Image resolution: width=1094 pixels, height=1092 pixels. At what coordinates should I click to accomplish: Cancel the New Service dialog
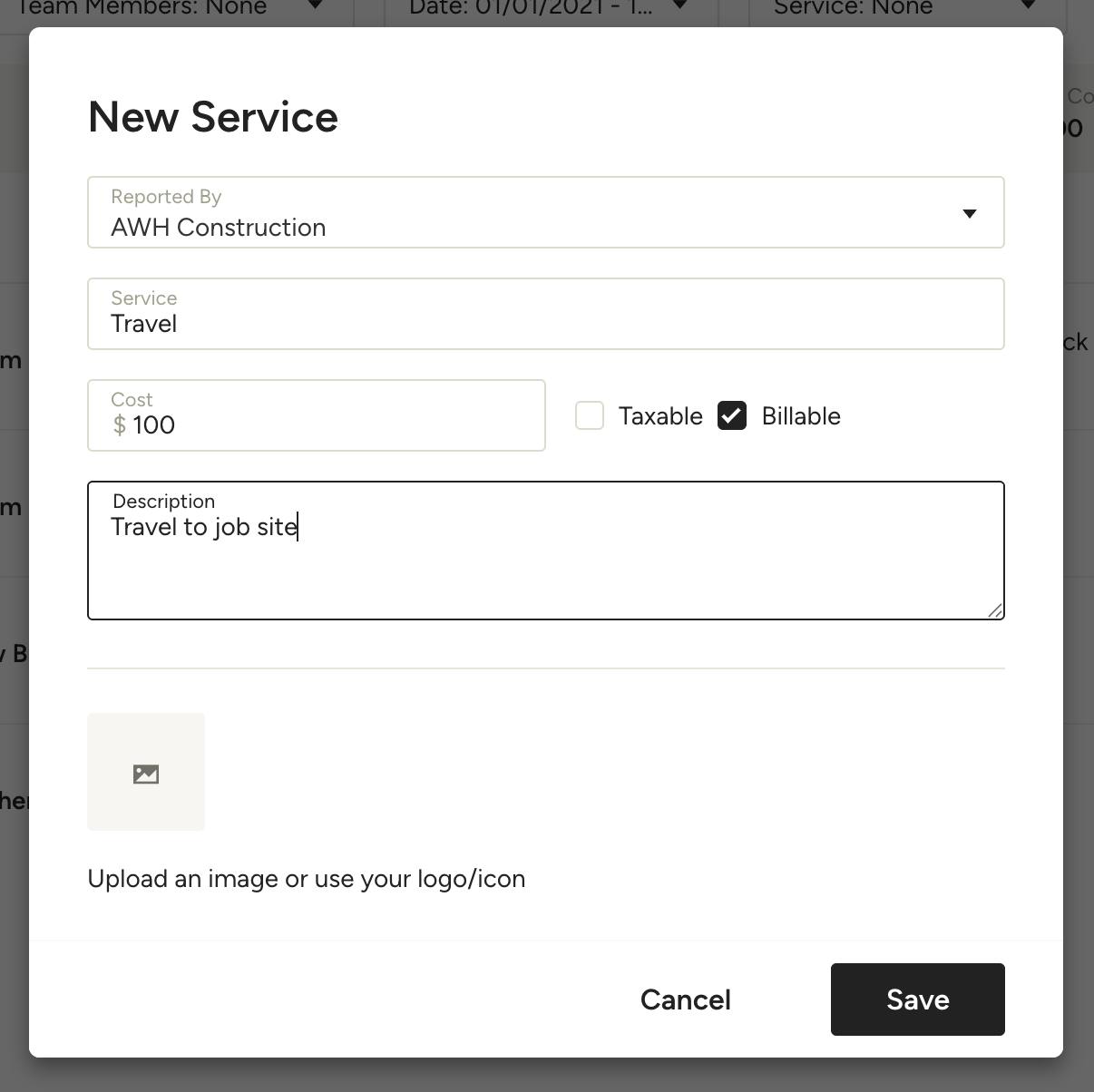click(686, 999)
